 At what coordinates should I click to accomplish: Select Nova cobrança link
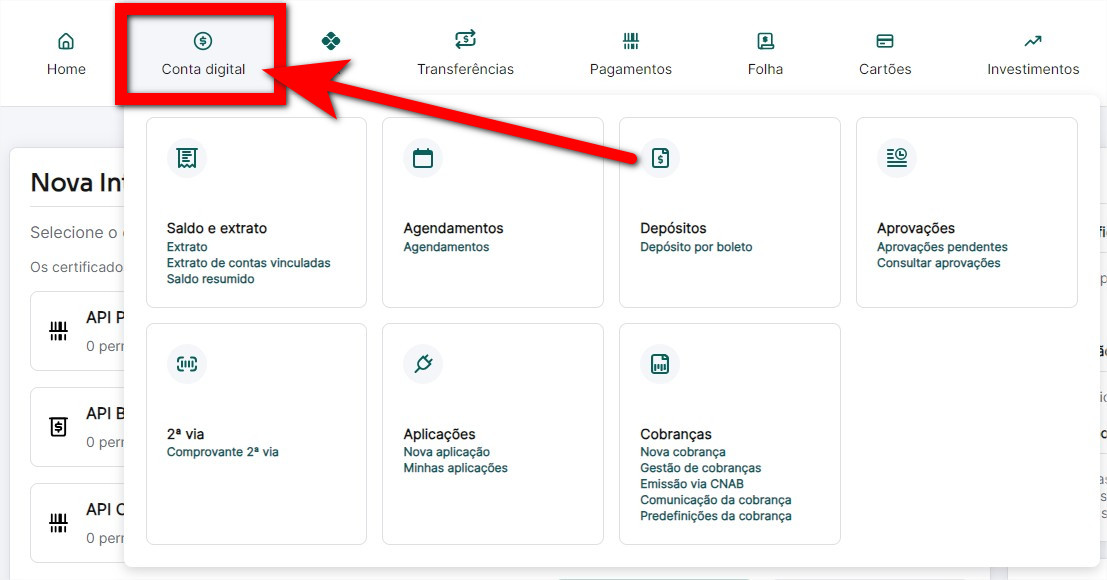[x=683, y=452]
